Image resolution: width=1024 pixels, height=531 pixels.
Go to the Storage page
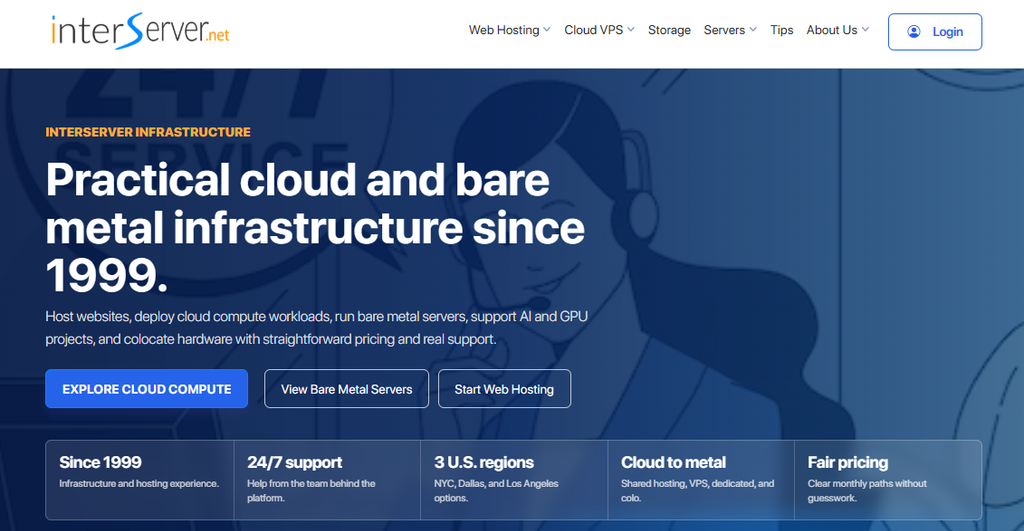[669, 30]
